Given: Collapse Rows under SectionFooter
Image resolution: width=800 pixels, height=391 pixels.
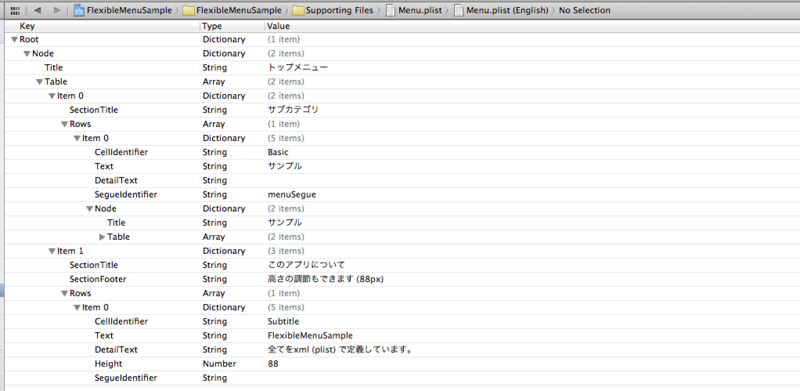Looking at the screenshot, I should 64,294.
